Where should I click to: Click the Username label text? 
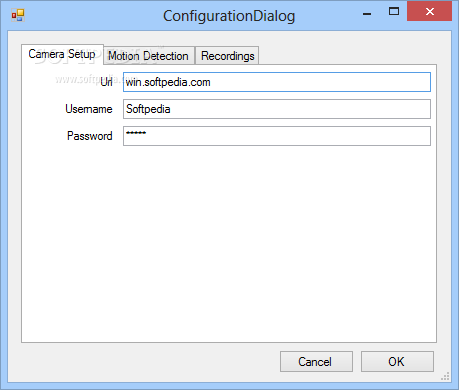[x=89, y=109]
